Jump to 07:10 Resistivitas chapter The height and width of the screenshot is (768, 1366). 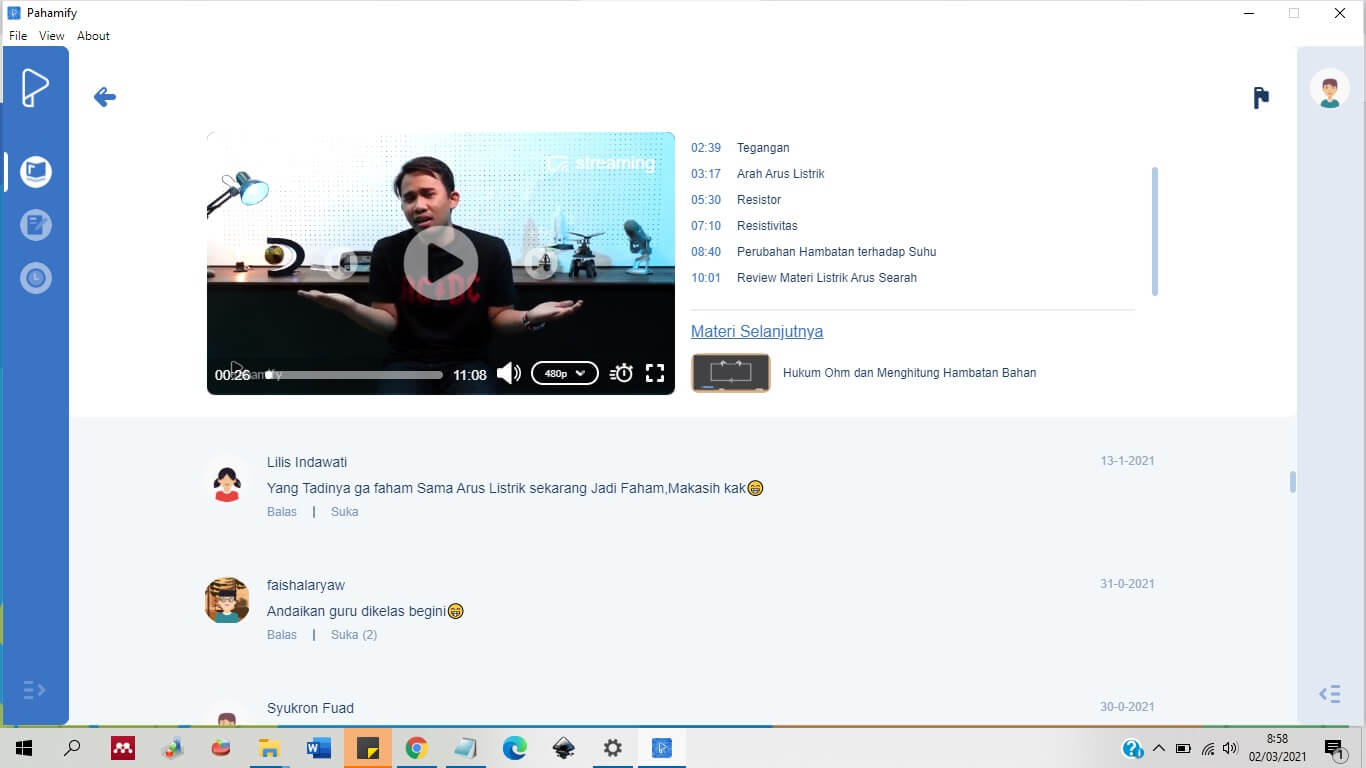[x=744, y=226]
